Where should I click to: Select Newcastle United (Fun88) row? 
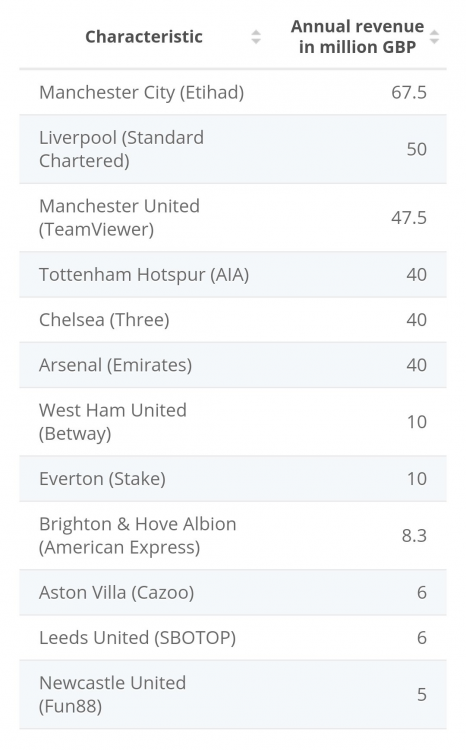click(233, 695)
